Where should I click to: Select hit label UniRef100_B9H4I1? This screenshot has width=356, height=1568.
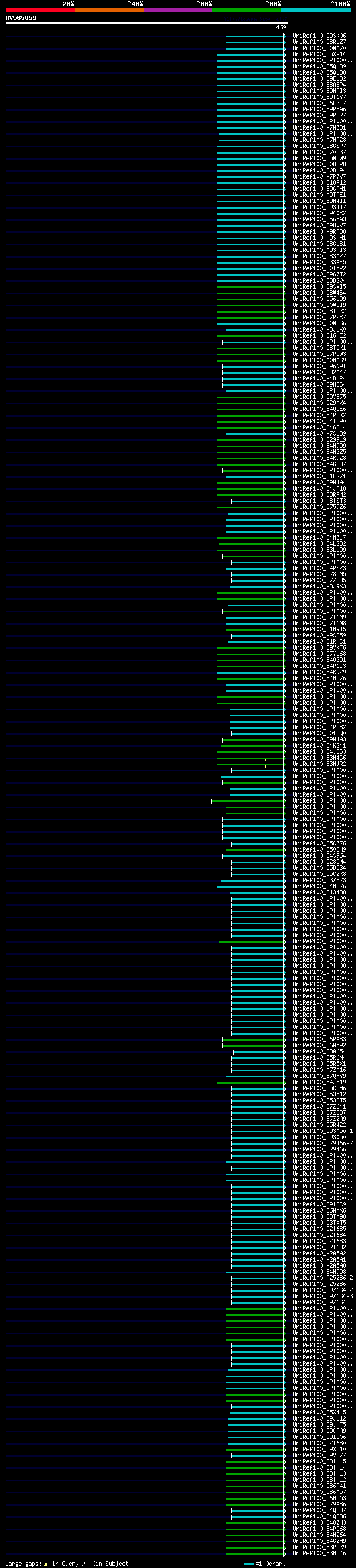pyautogui.click(x=319, y=201)
